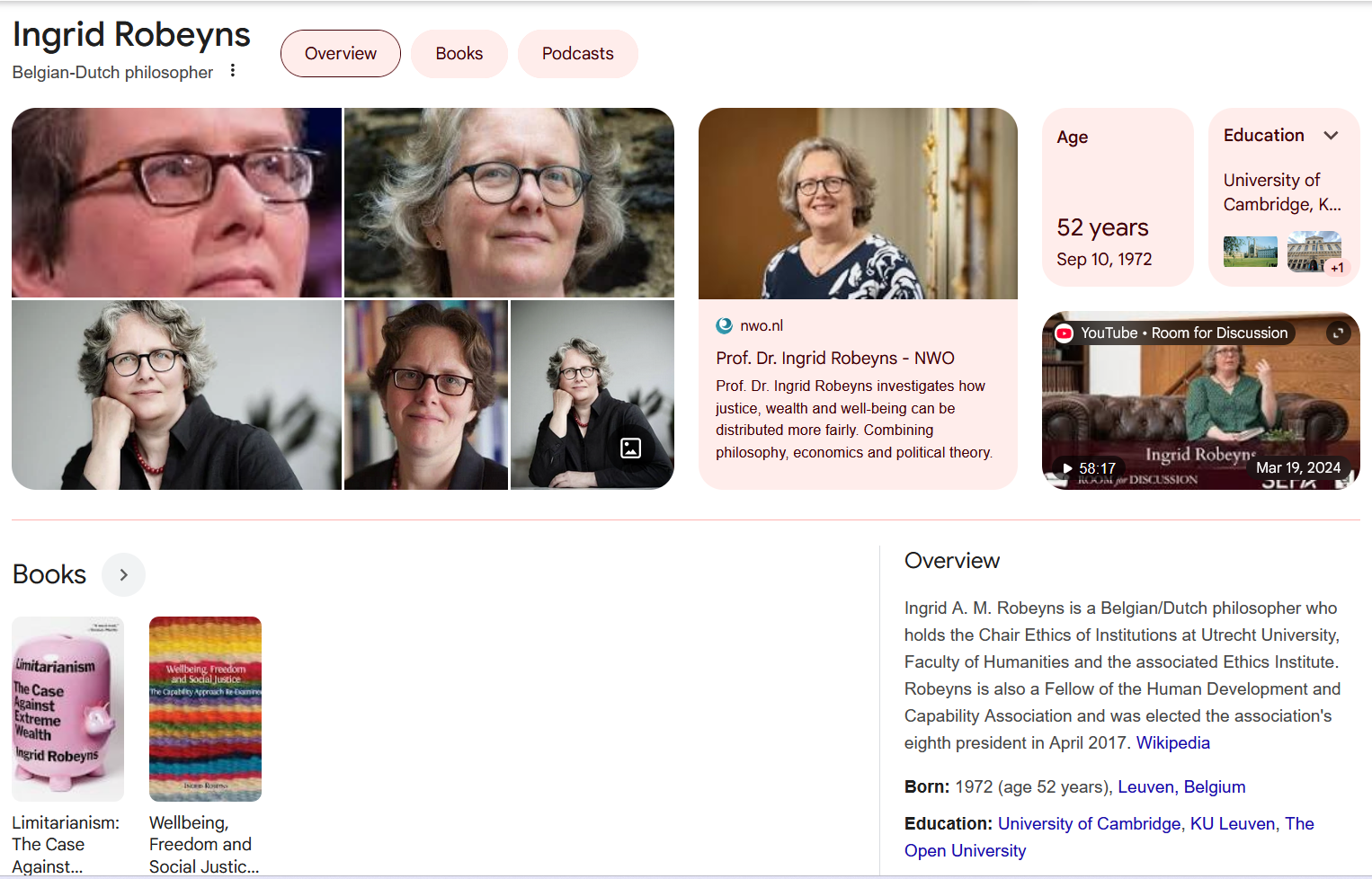Click the Leuven, Belgium birthplace link
Viewport: 1372px width, 879px height.
tap(1181, 786)
